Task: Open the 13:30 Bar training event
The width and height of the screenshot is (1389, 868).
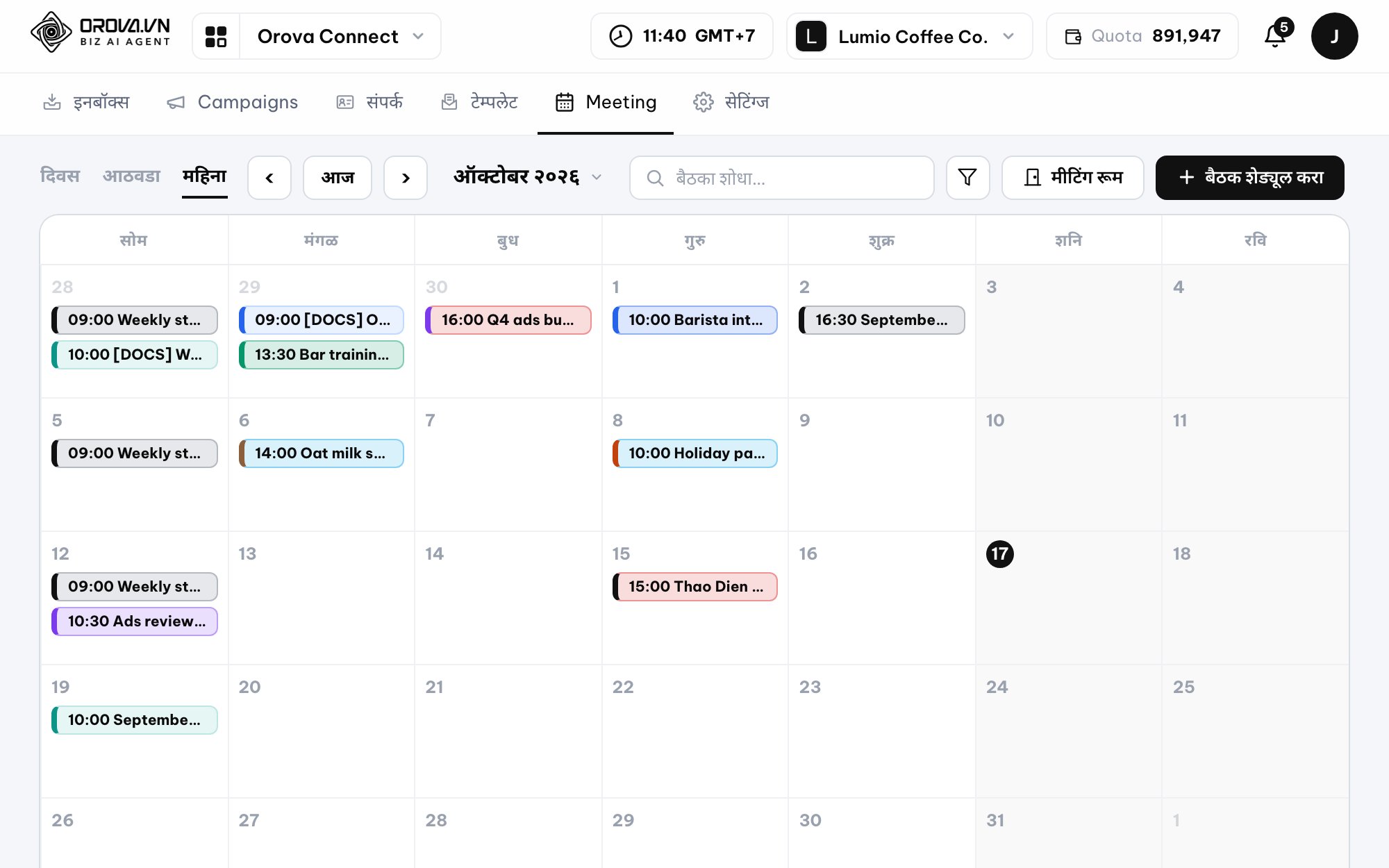Action: click(322, 355)
